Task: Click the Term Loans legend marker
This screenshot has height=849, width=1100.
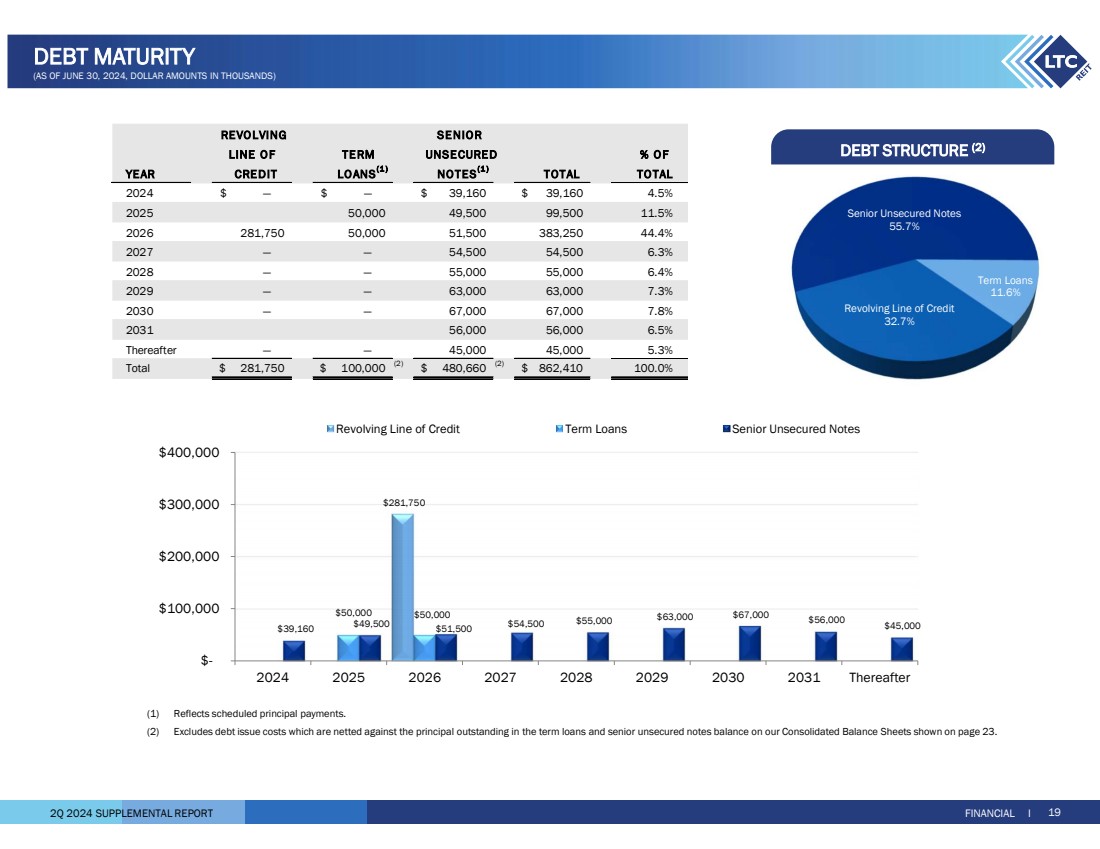Action: 559,429
